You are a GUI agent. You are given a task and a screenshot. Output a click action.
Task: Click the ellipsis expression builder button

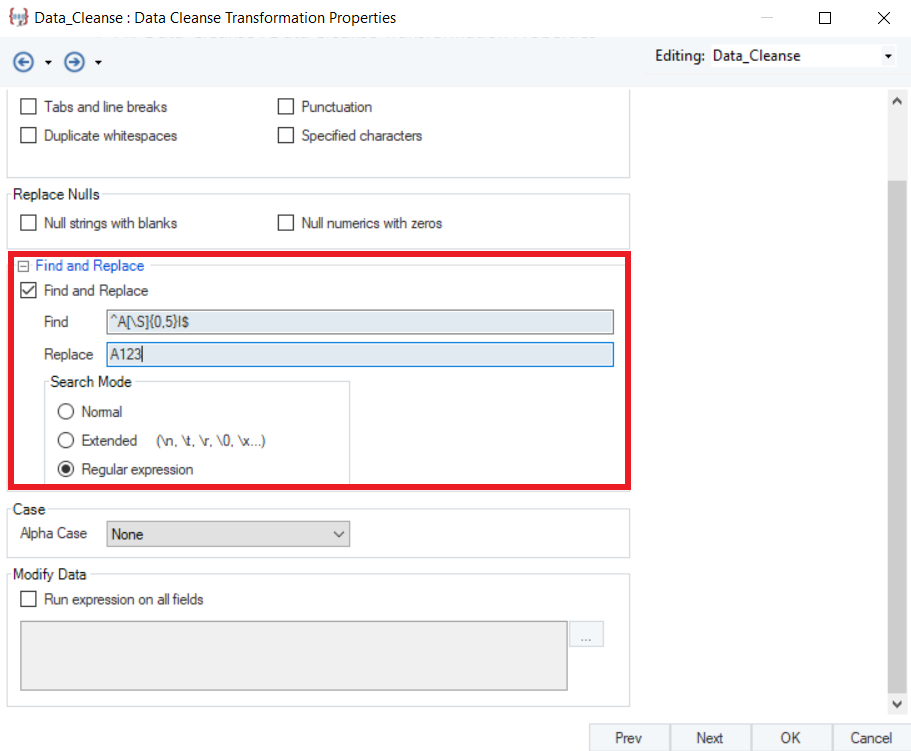pos(587,634)
